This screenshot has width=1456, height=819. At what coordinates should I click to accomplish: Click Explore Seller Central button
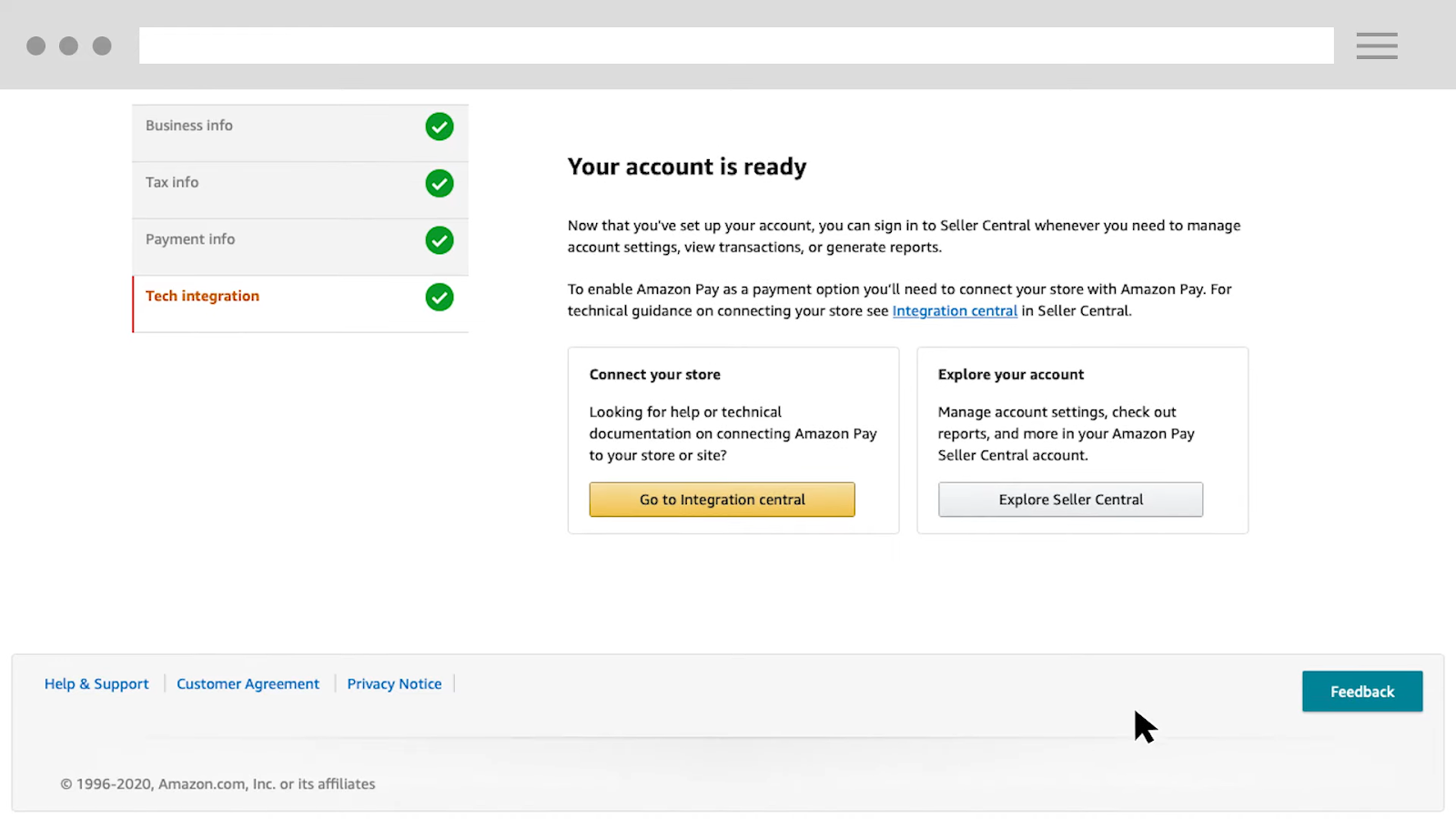tap(1071, 500)
